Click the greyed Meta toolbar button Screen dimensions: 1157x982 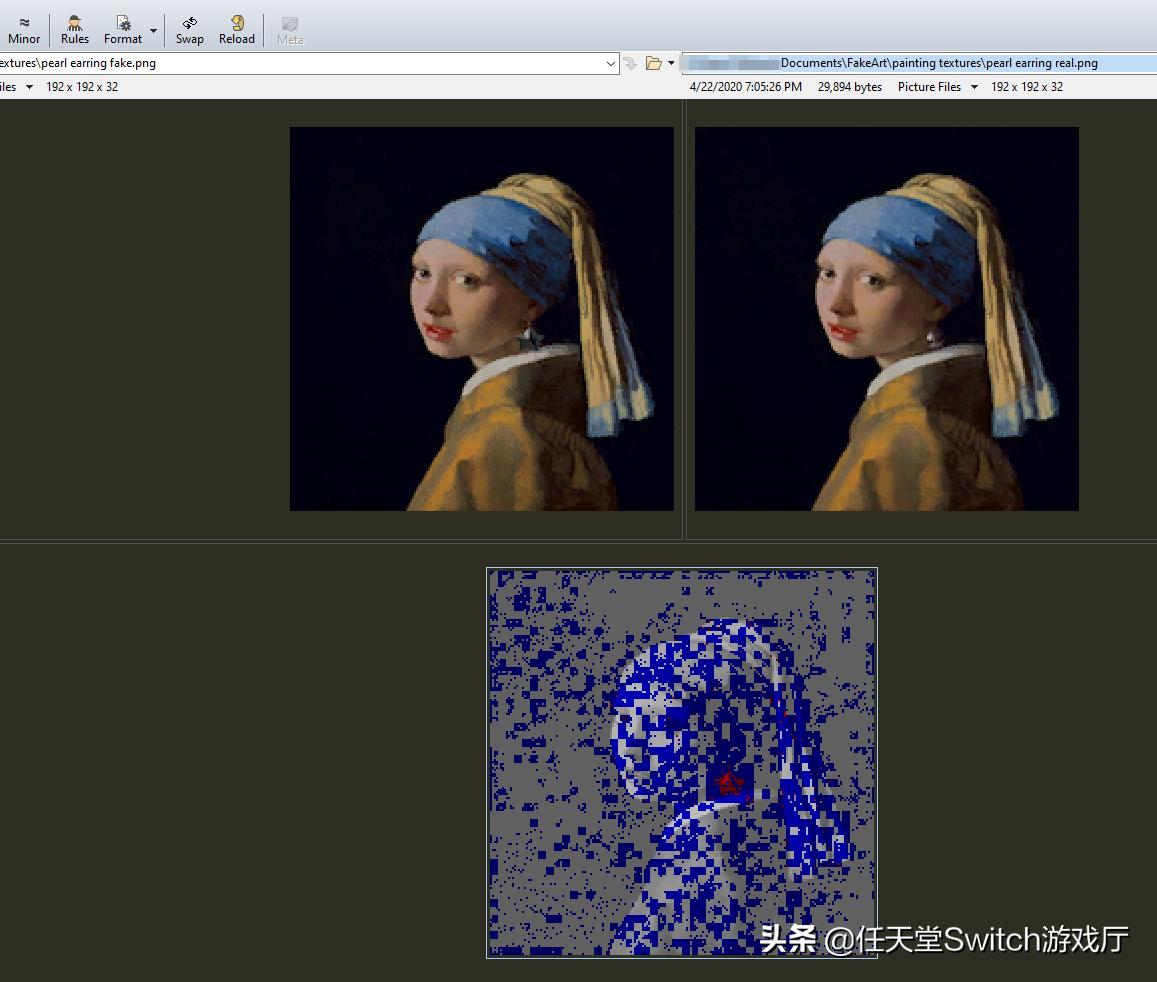(x=290, y=31)
